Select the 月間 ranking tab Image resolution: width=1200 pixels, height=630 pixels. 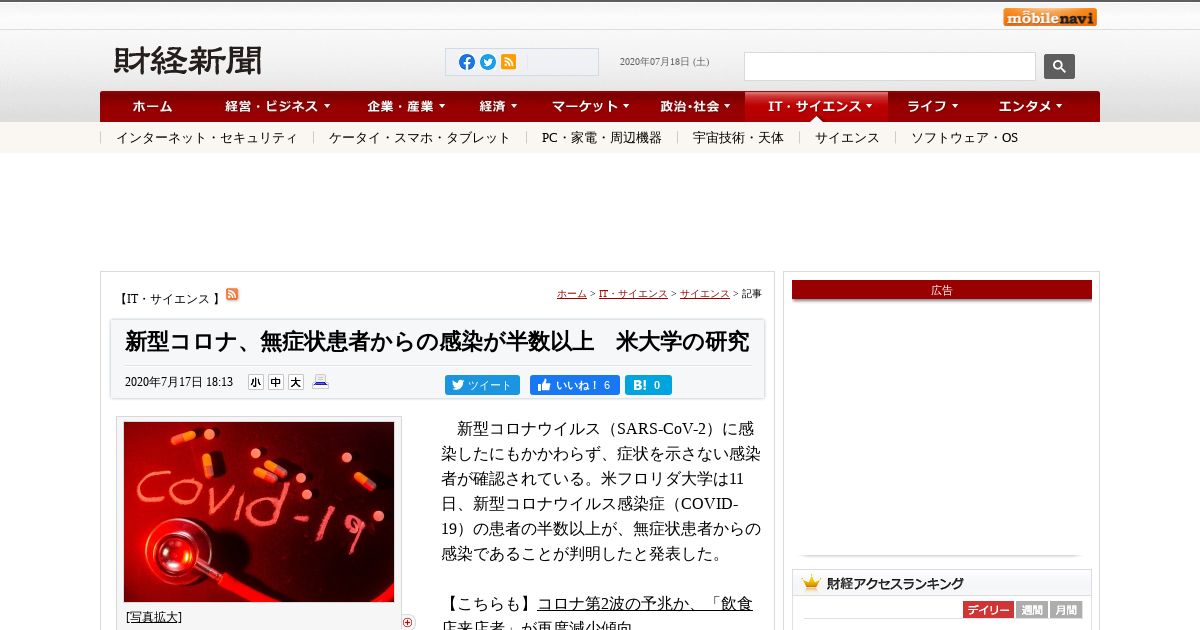pyautogui.click(x=1066, y=610)
